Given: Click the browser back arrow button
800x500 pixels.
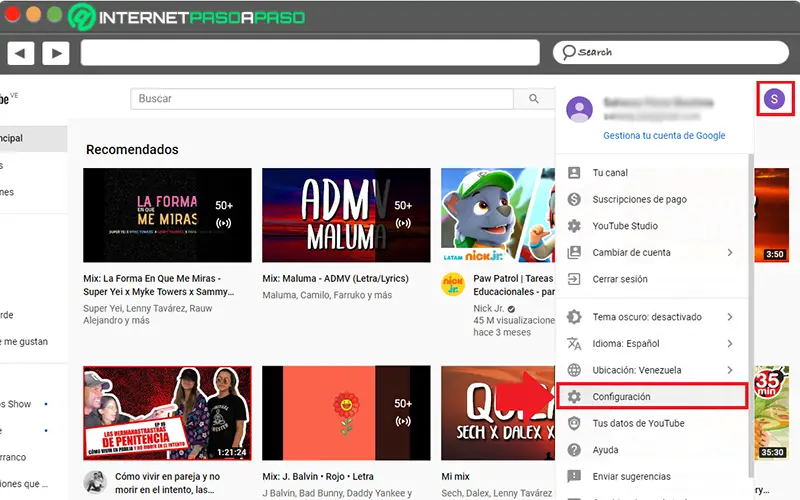Looking at the screenshot, I should (x=20, y=53).
